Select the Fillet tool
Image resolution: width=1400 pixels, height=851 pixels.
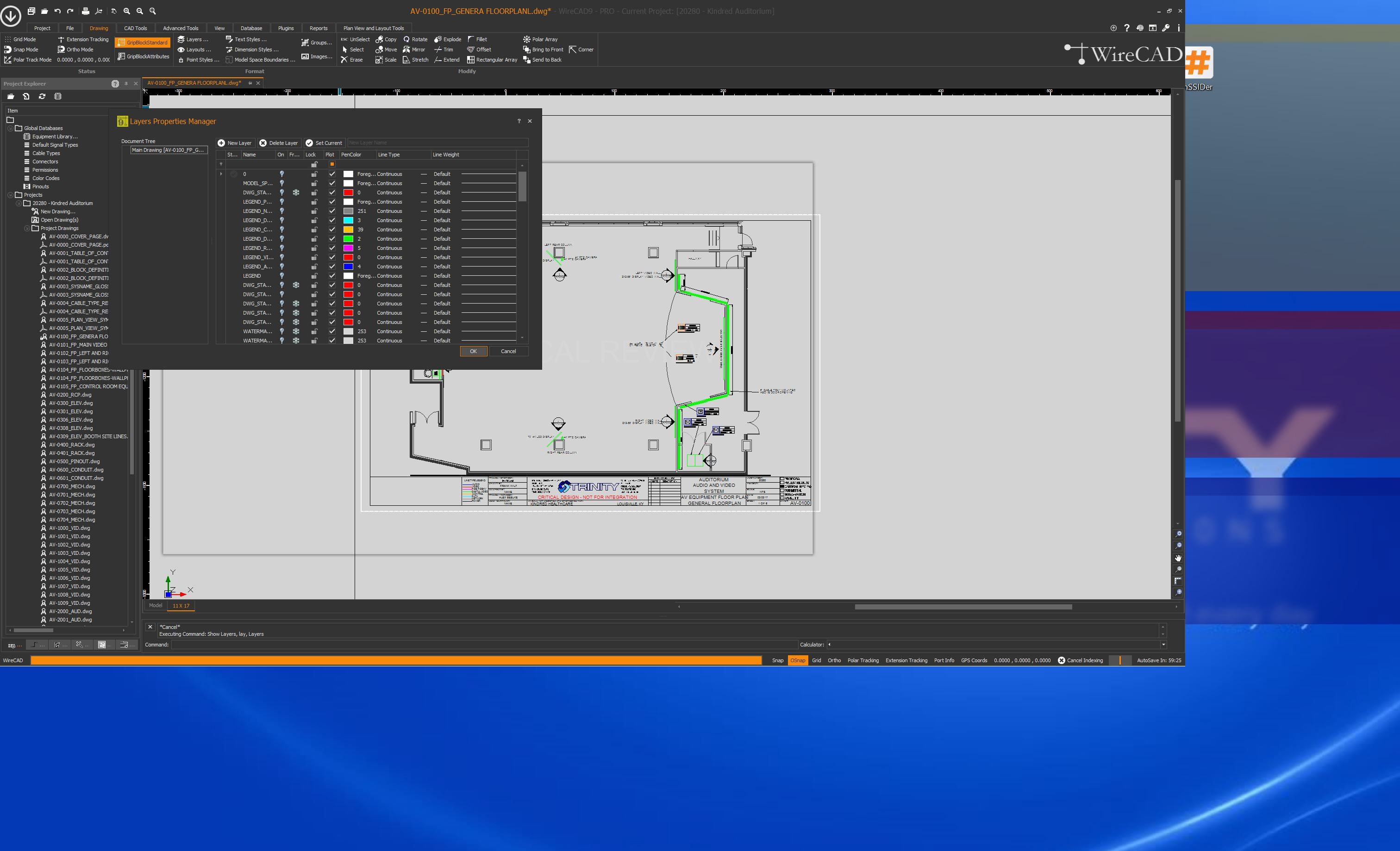pos(477,39)
